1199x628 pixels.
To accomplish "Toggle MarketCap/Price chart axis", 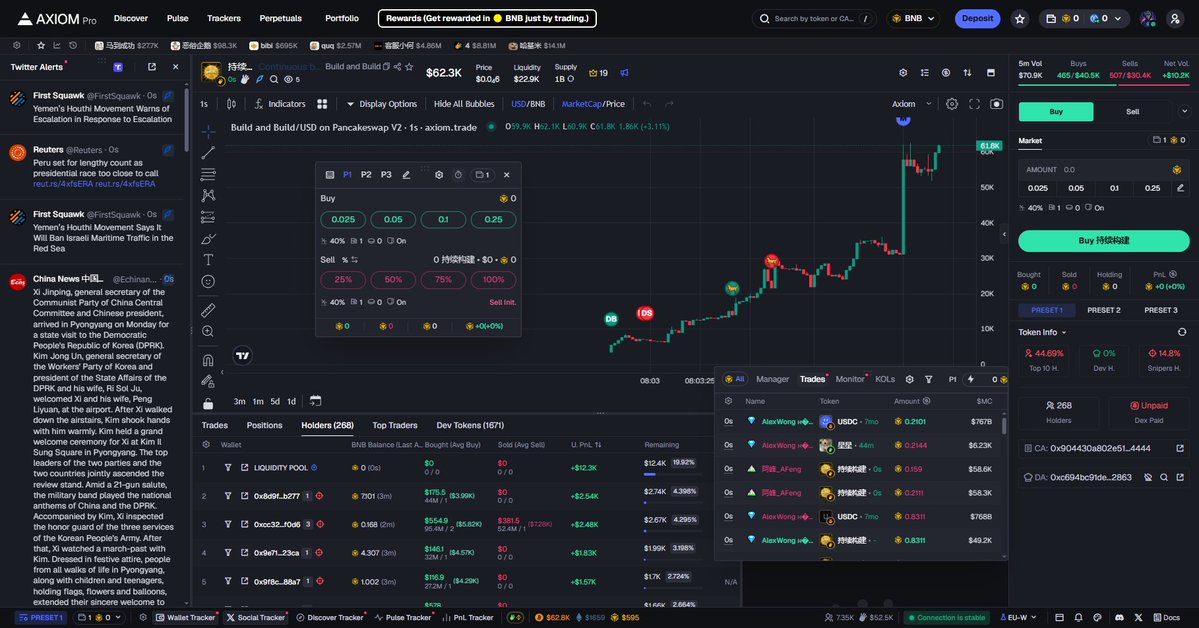I will [593, 104].
